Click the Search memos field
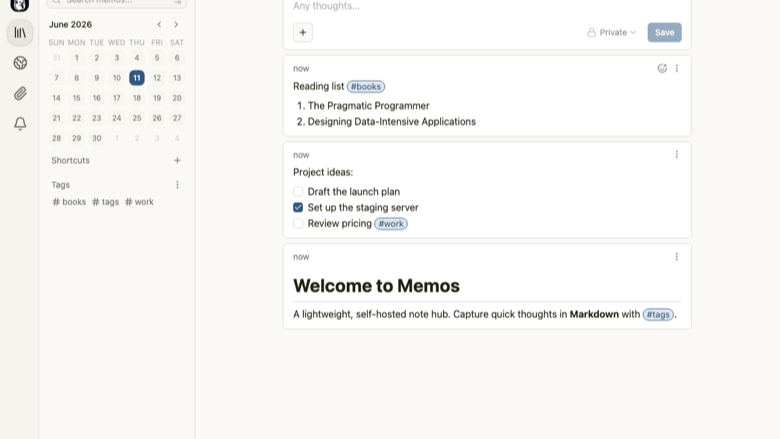The width and height of the screenshot is (780, 439). tap(117, 2)
